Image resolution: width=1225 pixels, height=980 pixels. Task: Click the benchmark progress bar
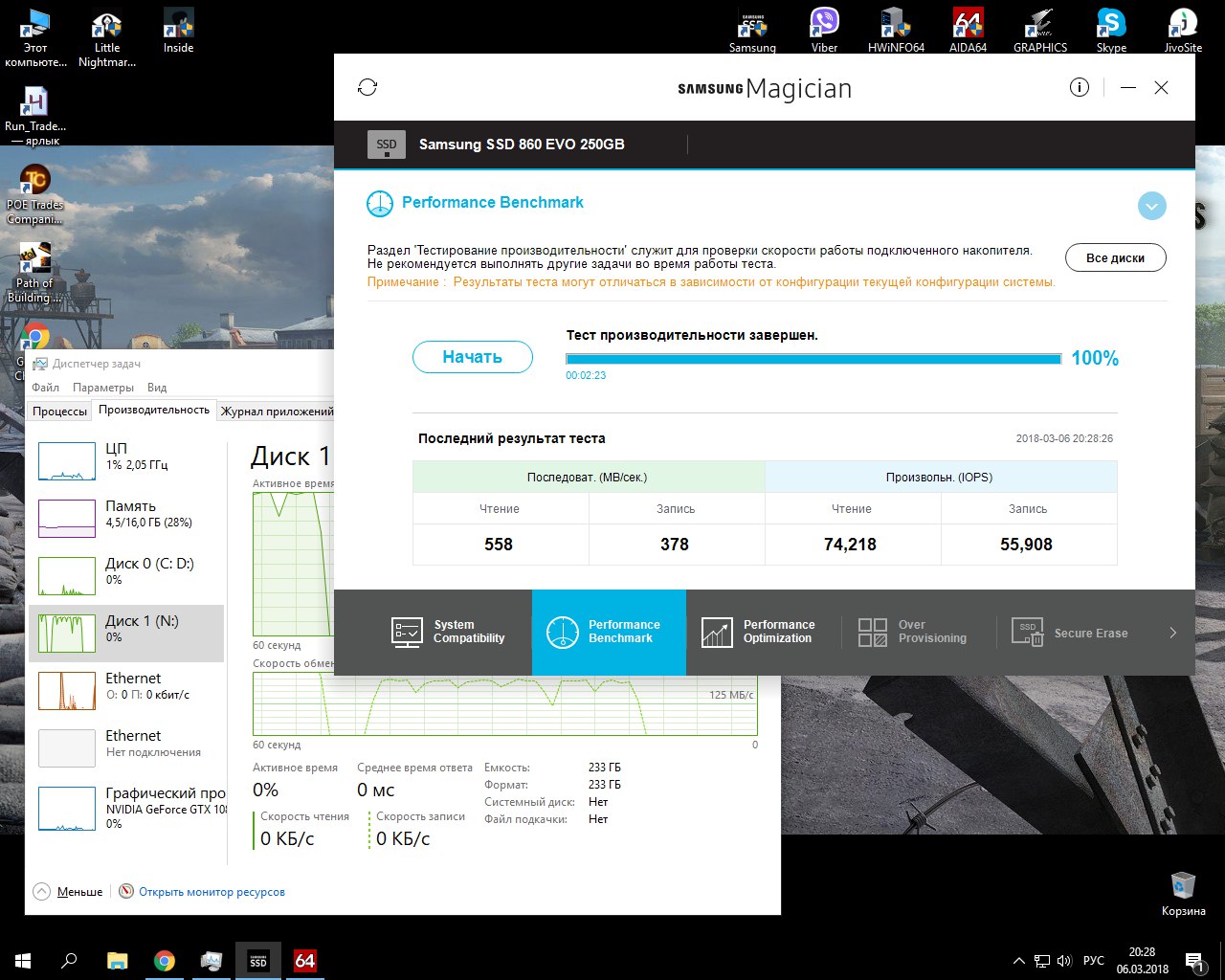(x=813, y=359)
